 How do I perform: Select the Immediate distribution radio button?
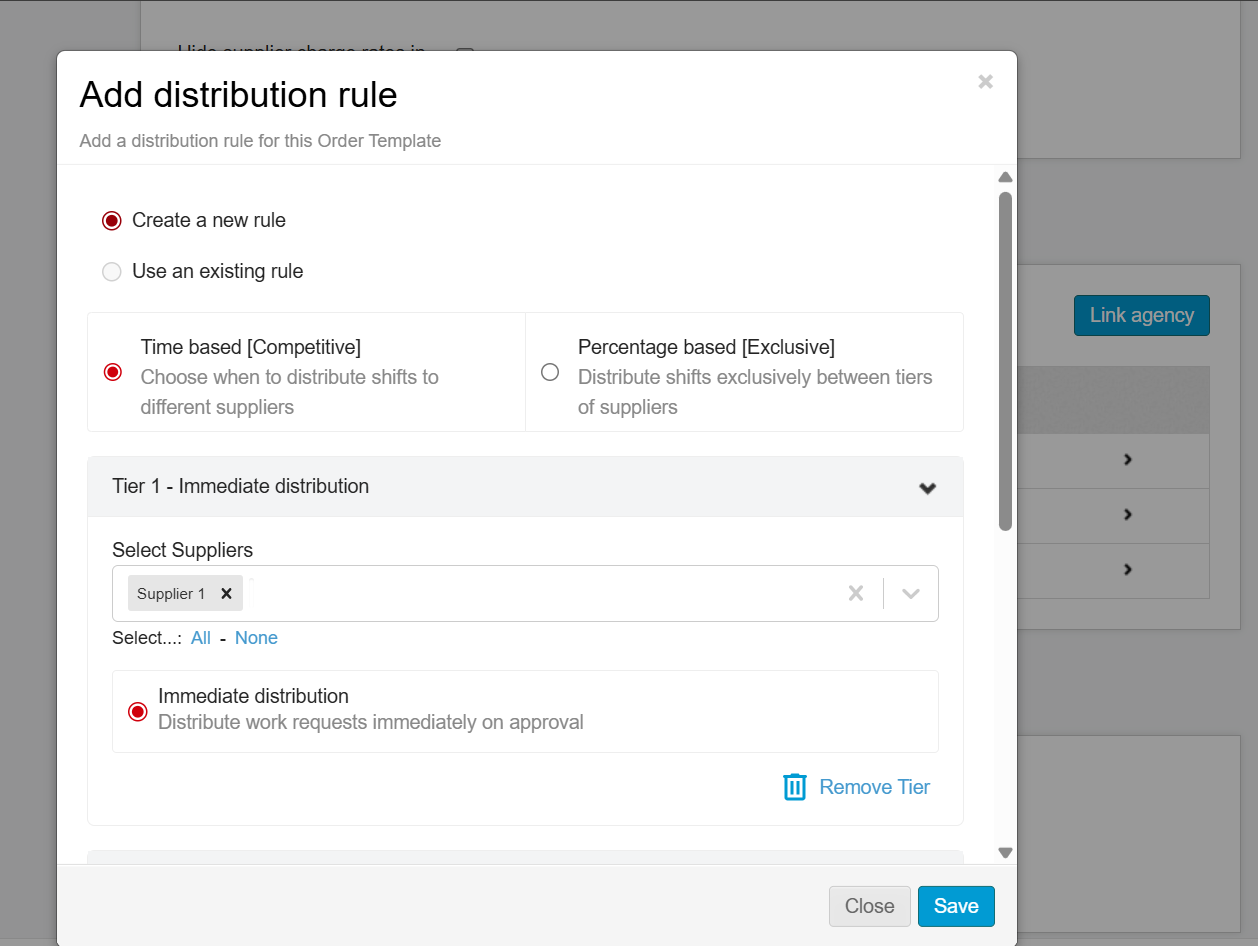pyautogui.click(x=138, y=711)
